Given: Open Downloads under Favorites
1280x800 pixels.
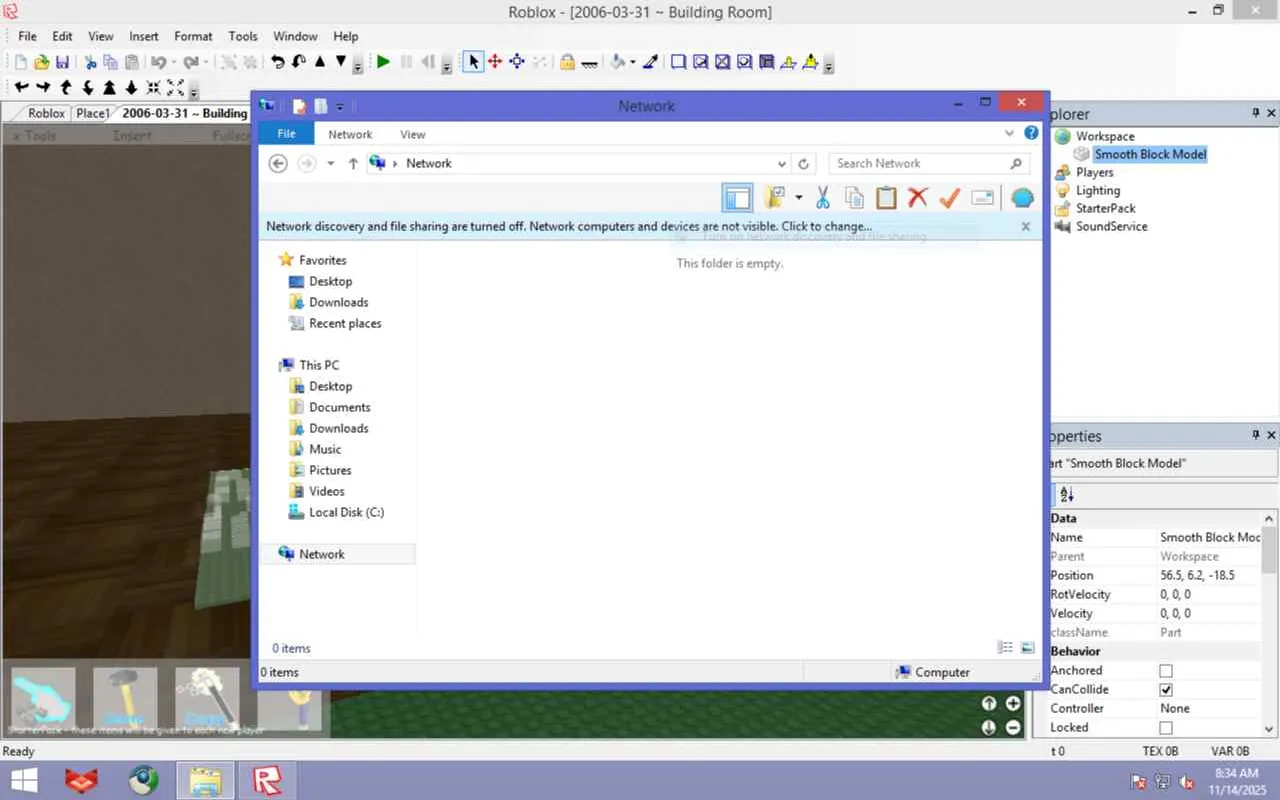Looking at the screenshot, I should 338,302.
